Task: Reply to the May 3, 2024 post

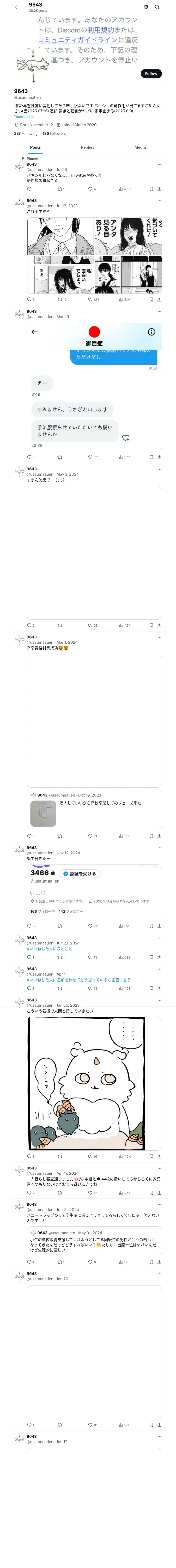Action: (x=30, y=625)
